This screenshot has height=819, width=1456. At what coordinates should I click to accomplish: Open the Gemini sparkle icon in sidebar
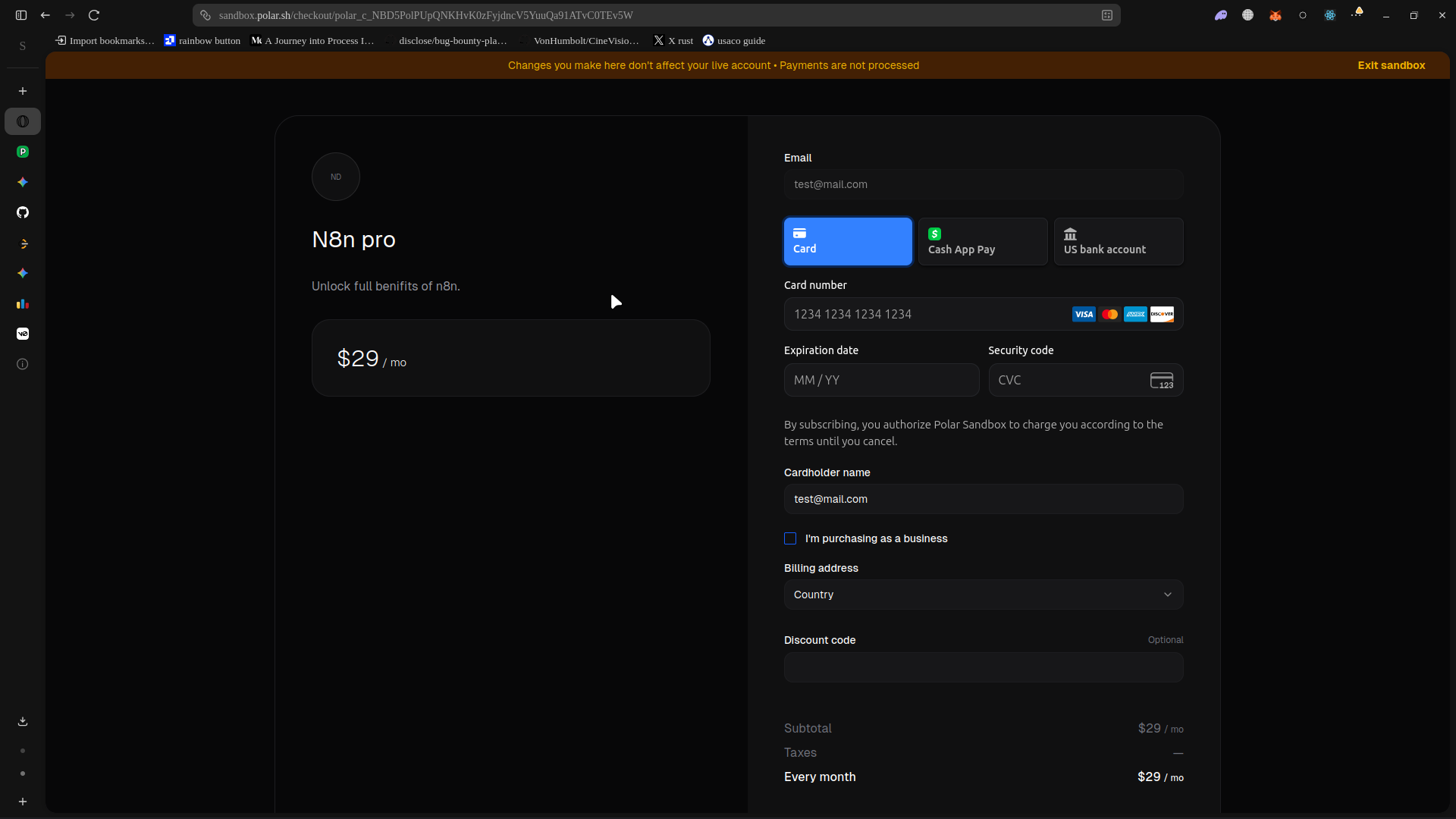point(23,182)
